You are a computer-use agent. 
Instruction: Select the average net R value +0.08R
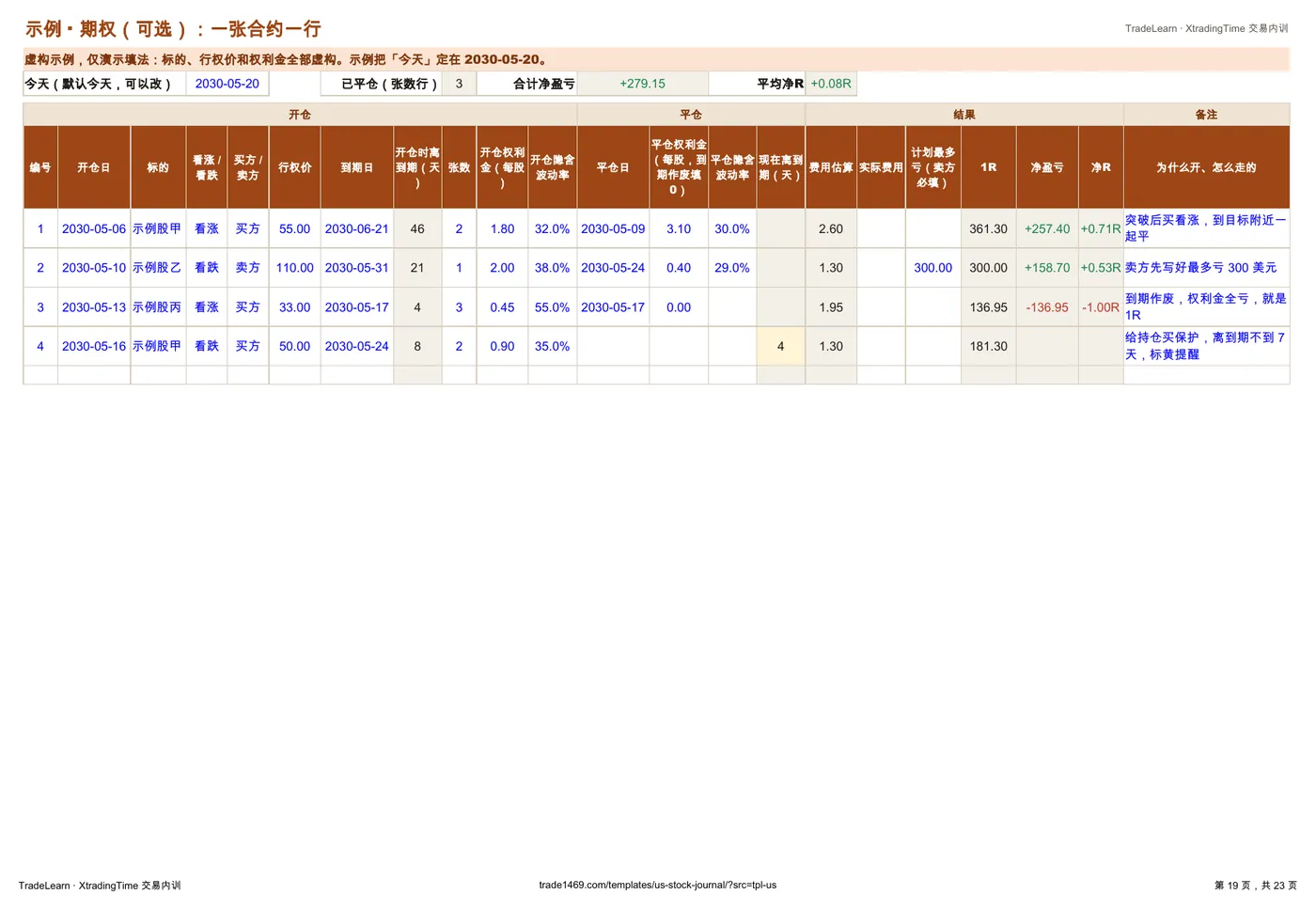pos(831,84)
